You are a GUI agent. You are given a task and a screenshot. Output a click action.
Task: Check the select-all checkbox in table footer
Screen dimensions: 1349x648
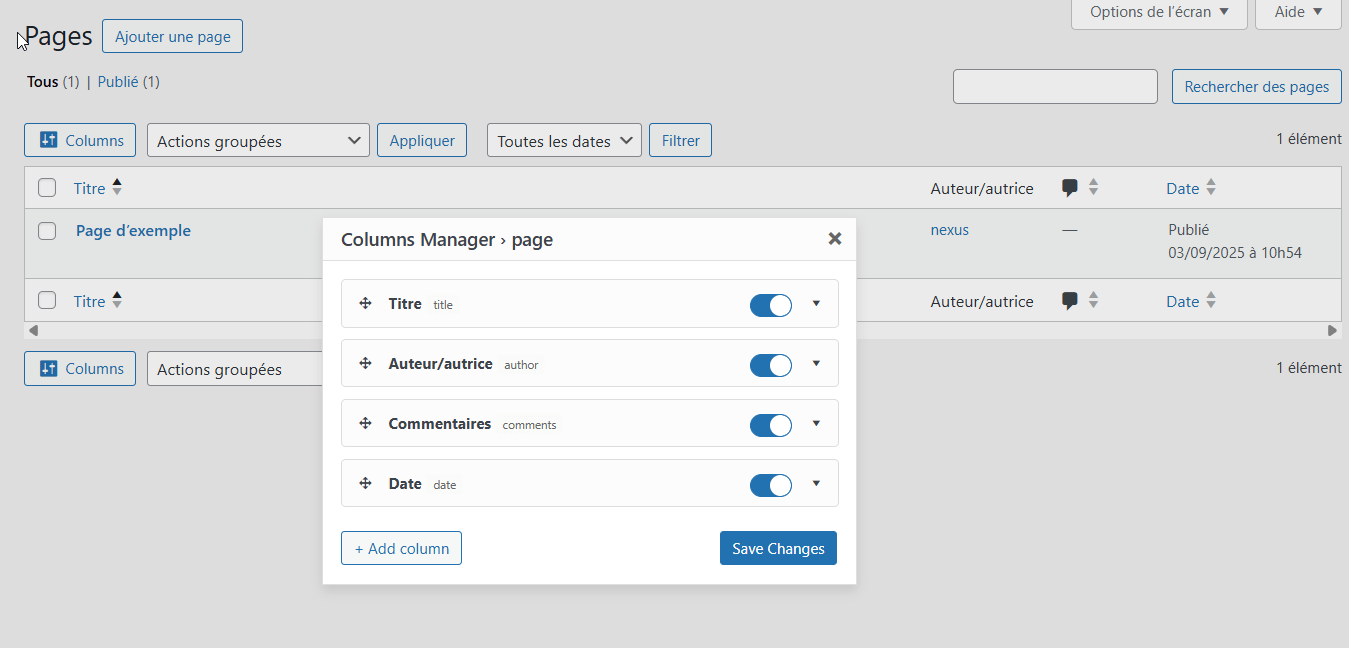[47, 300]
